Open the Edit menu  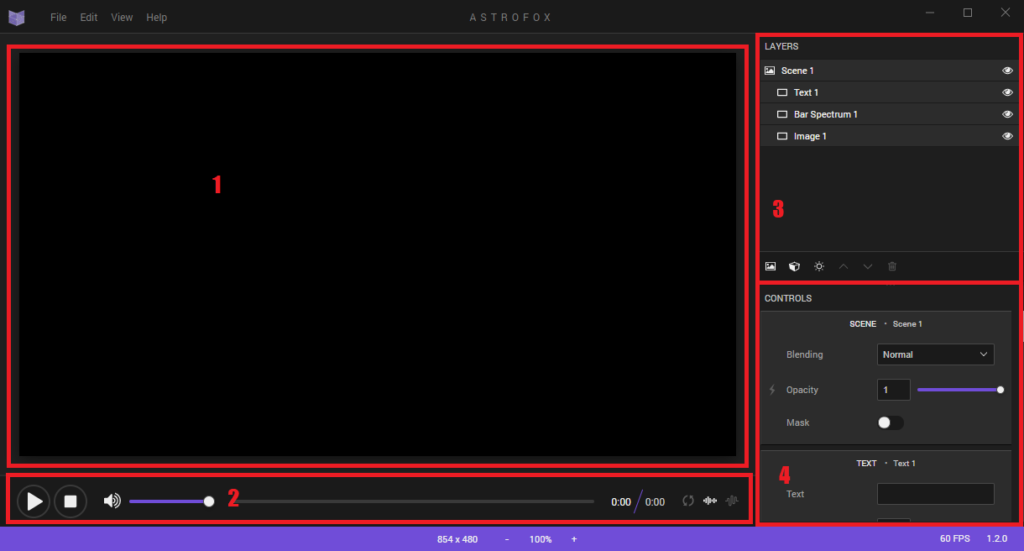(89, 18)
